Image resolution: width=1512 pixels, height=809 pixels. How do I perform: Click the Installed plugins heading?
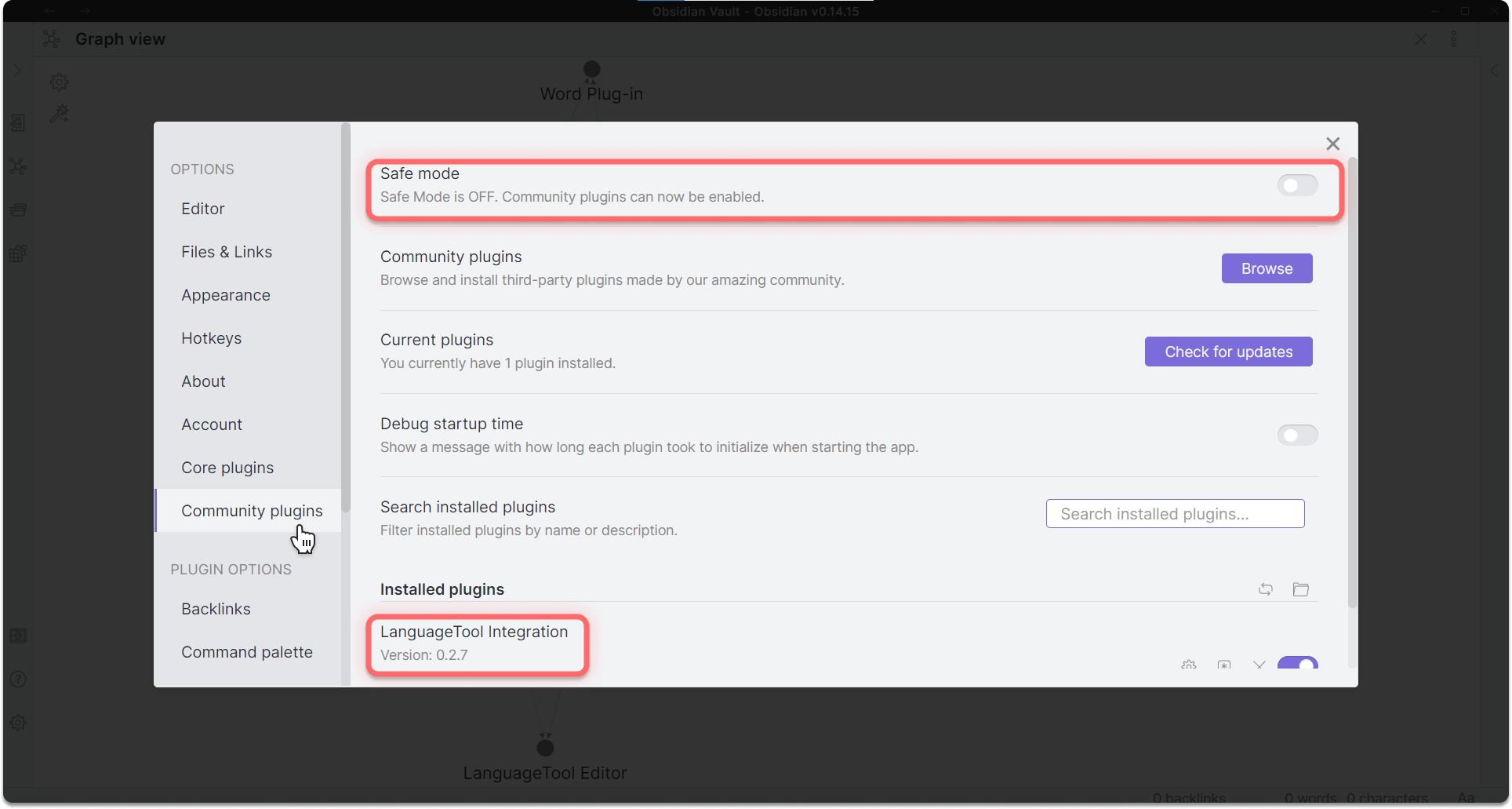pyautogui.click(x=442, y=589)
